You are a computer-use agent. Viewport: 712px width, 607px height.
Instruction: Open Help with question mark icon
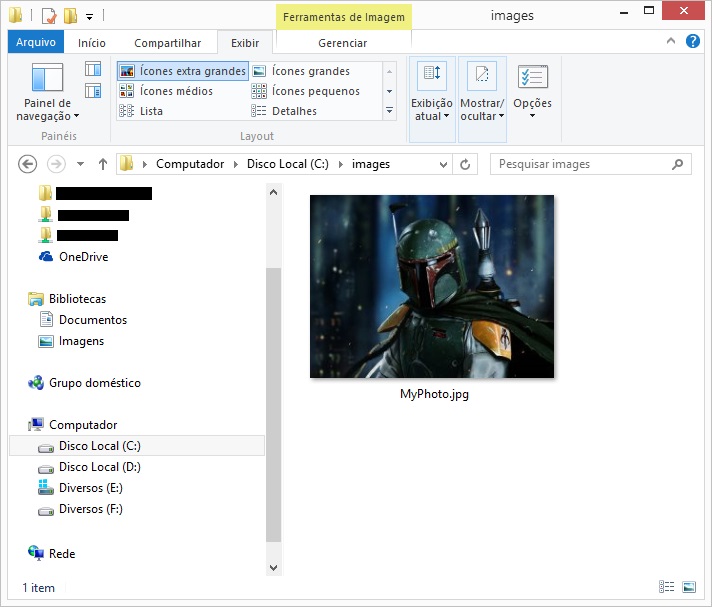[x=692, y=41]
